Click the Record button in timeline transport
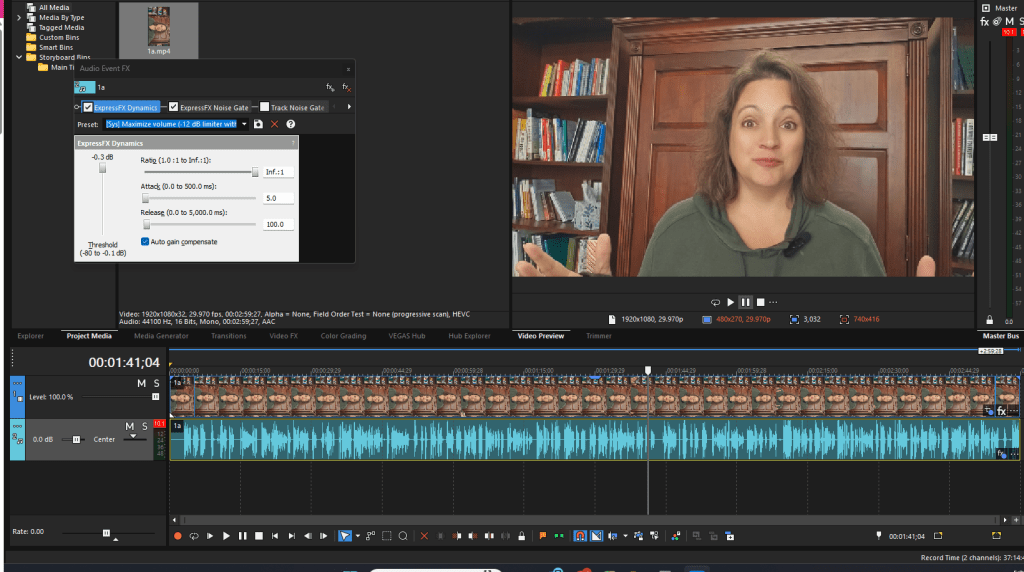The width and height of the screenshot is (1024, 572). point(178,536)
